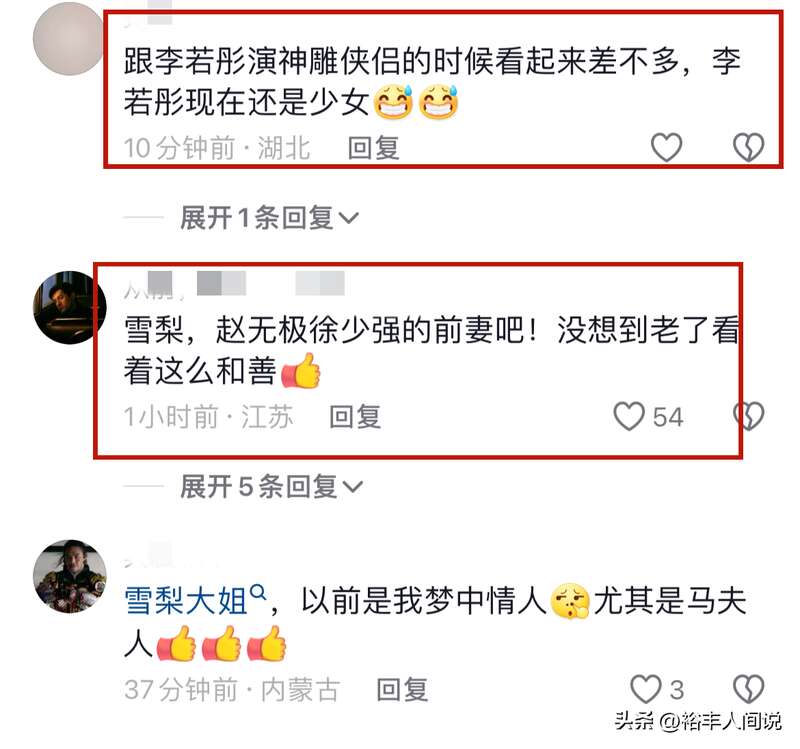Expand 展开1条回复 under the first comment
Screen dimensions: 800x749
269,218
